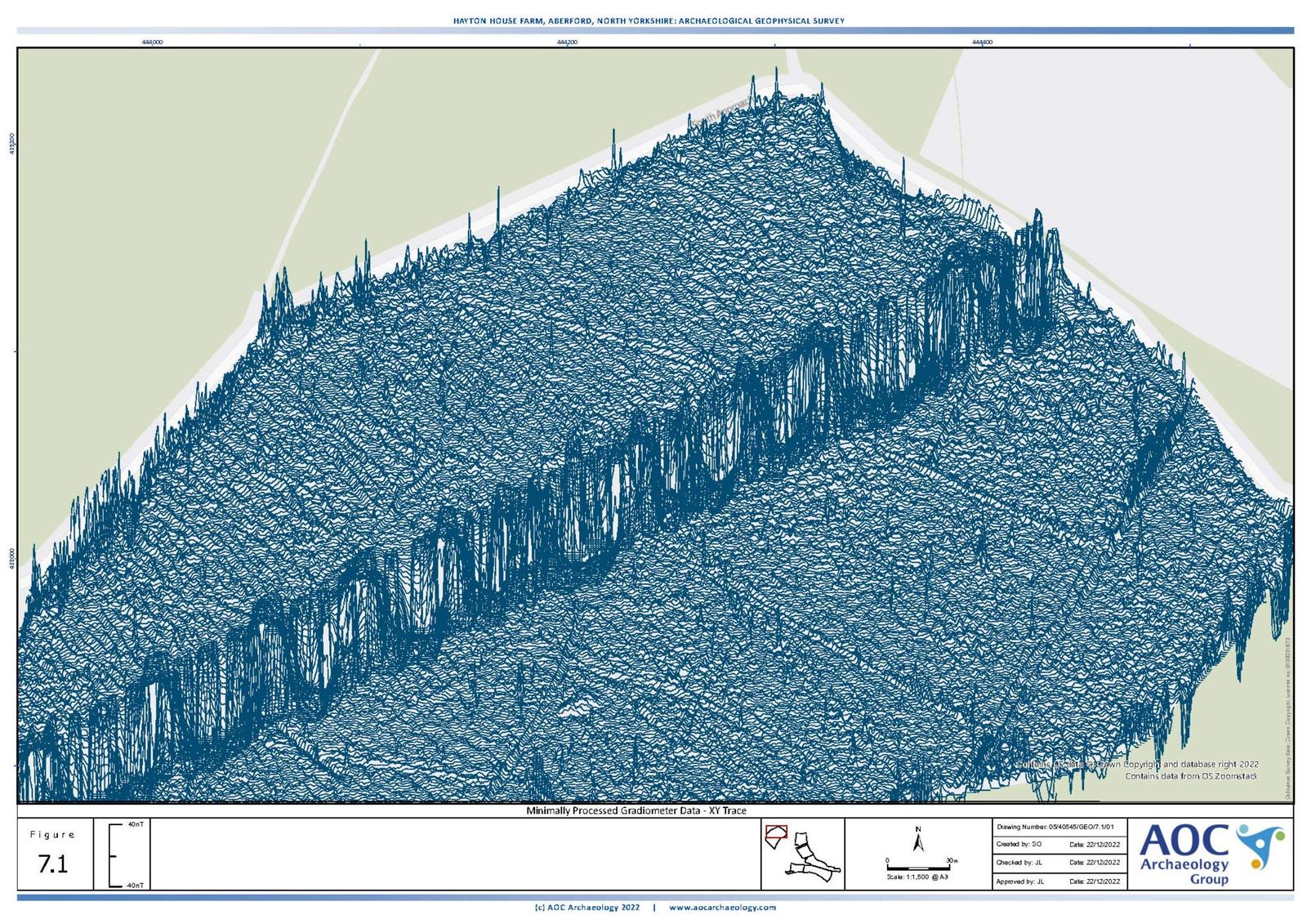1307x924 pixels.
Task: Click the red highlighted area in the locator map
Action: pos(775,832)
